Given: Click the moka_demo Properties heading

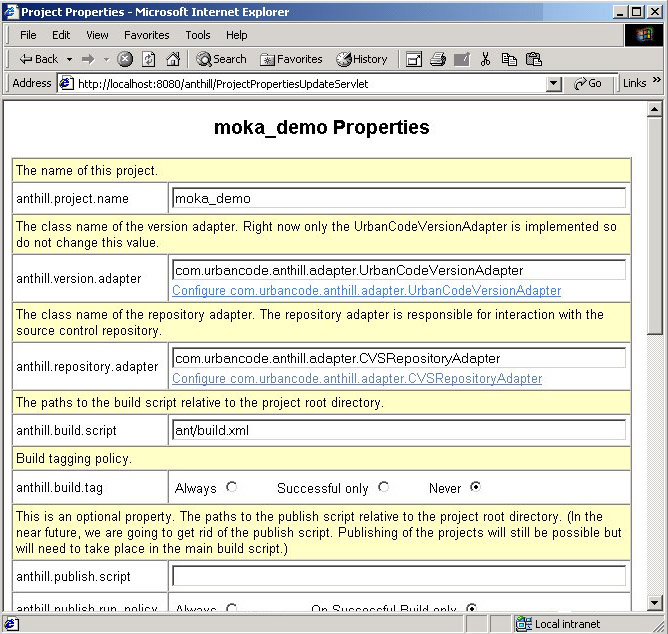Looking at the screenshot, I should [x=322, y=127].
